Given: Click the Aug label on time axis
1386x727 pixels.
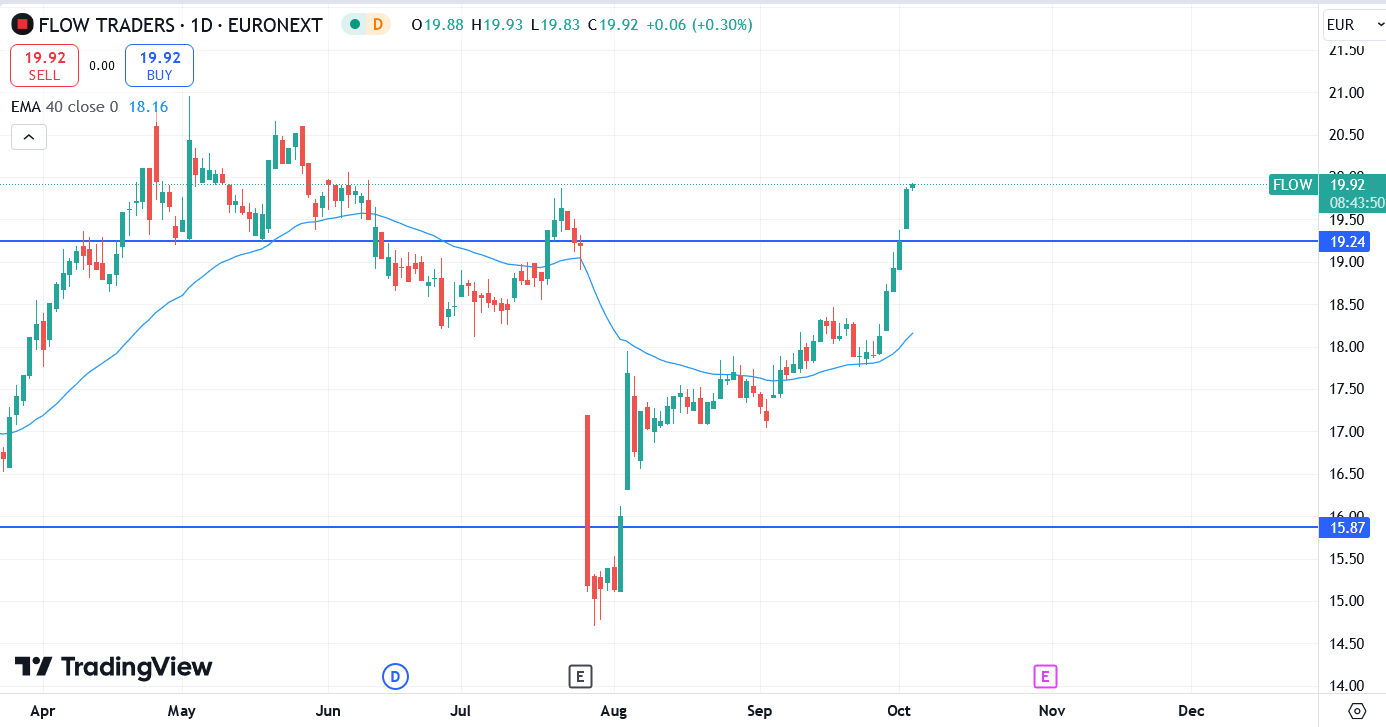Looking at the screenshot, I should (x=613, y=711).
